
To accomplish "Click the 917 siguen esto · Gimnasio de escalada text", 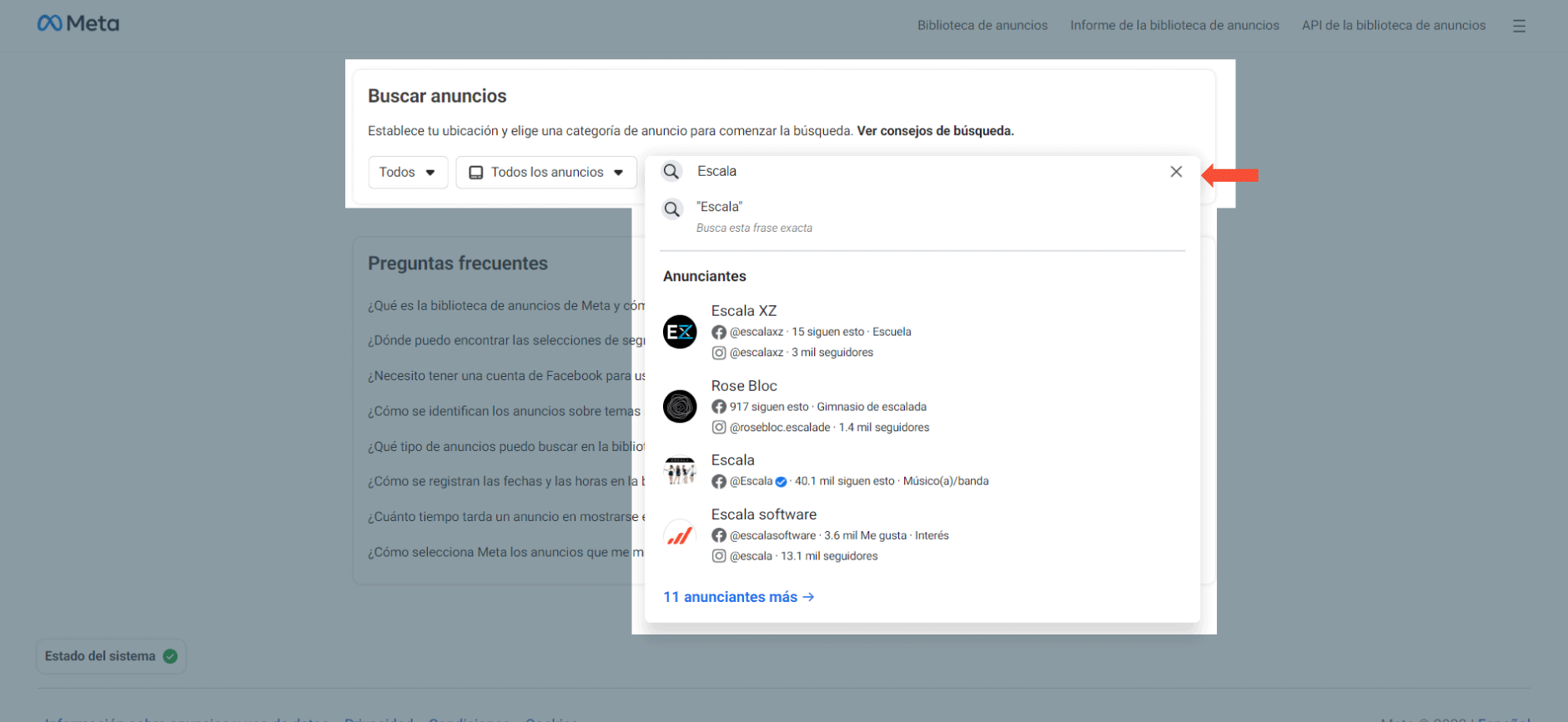I will 828,407.
